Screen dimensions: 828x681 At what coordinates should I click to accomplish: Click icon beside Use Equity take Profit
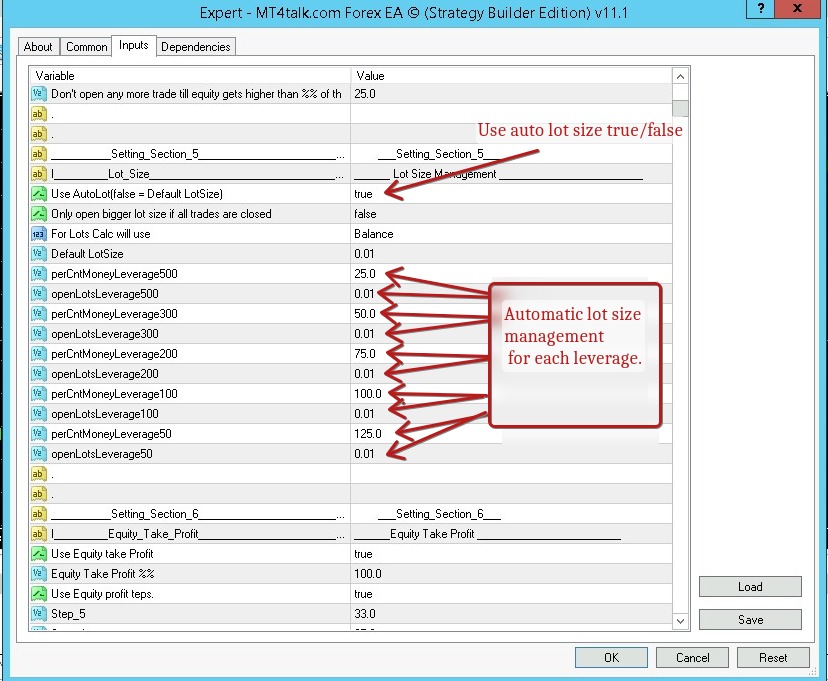coord(39,554)
